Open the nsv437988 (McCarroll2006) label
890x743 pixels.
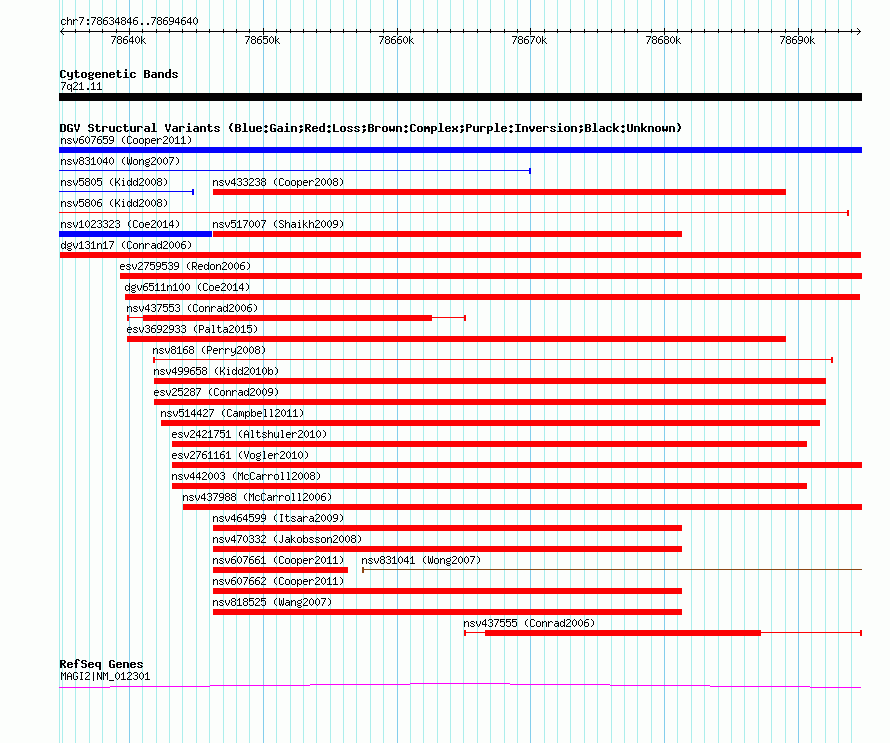pyautogui.click(x=257, y=497)
